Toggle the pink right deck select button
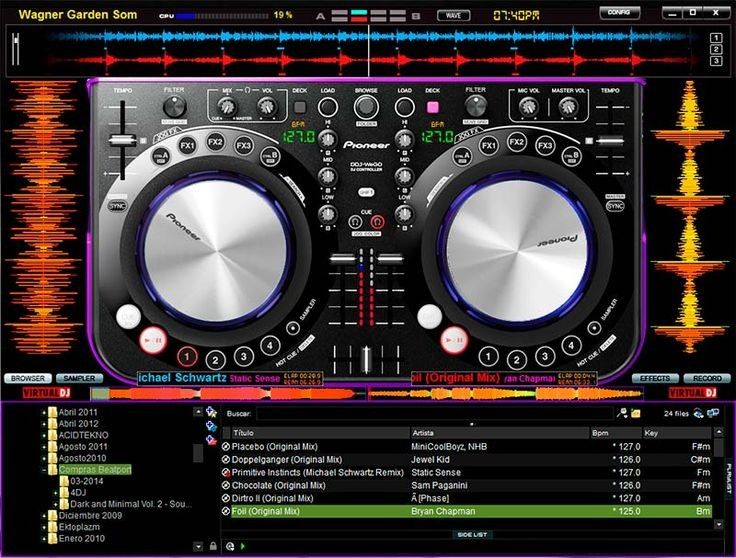Screen dimensions: 736x558 pyautogui.click(x=432, y=107)
